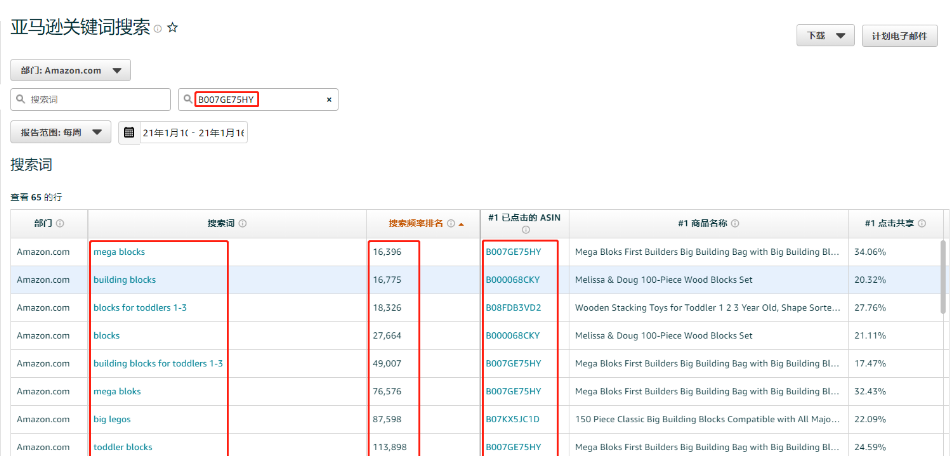Open ASIN link B08FDB3VD2

point(513,308)
